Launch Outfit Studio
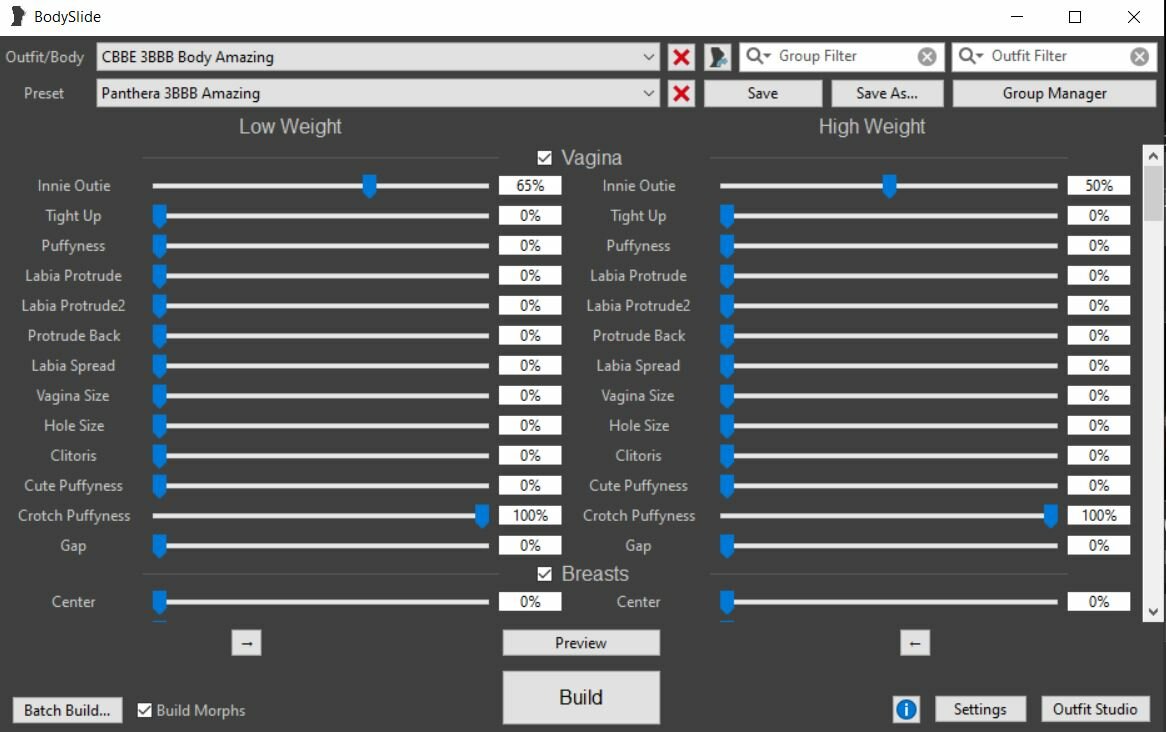Image resolution: width=1166 pixels, height=732 pixels. tap(1095, 709)
